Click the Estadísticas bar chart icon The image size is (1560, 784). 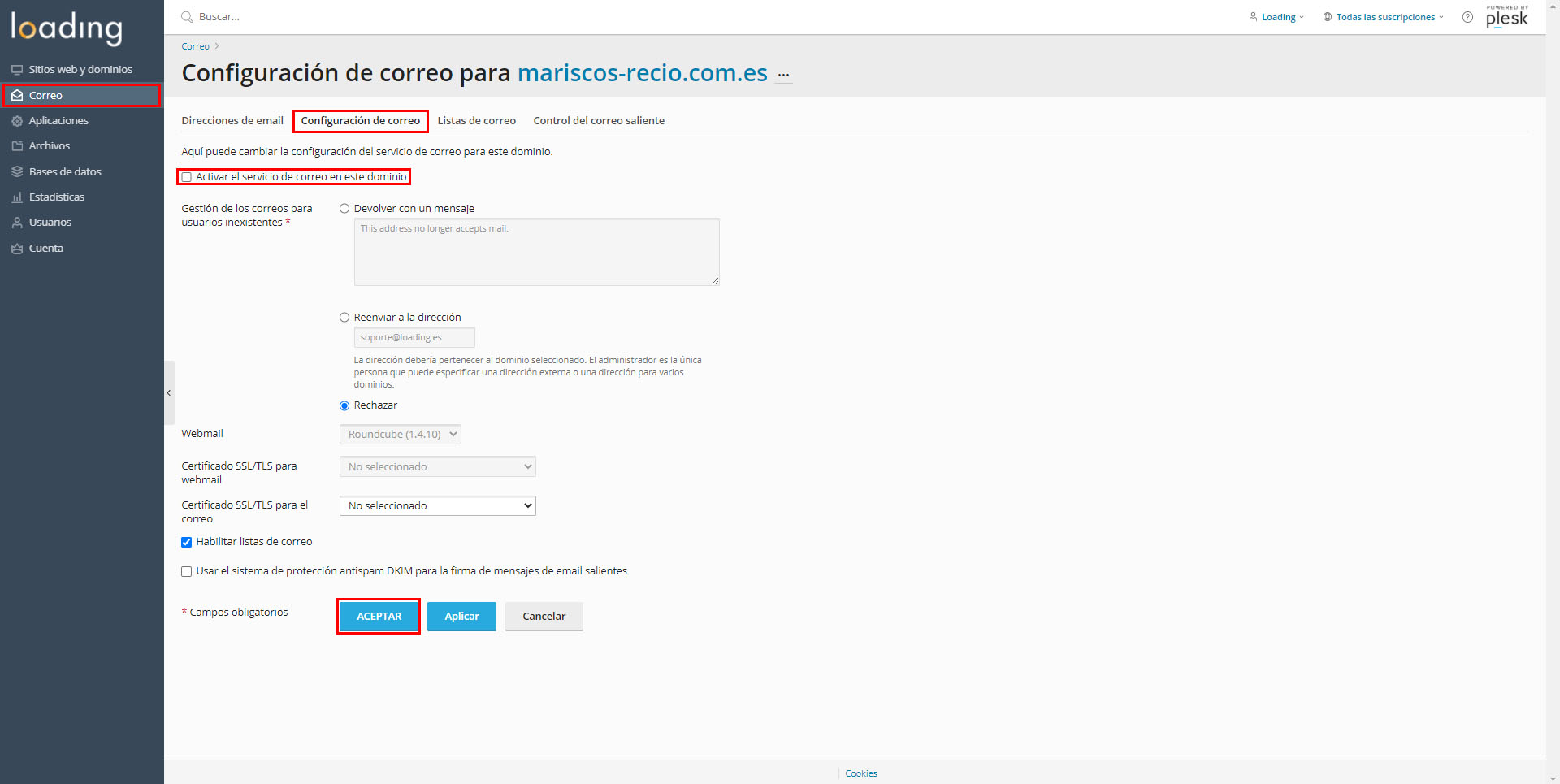pyautogui.click(x=17, y=197)
